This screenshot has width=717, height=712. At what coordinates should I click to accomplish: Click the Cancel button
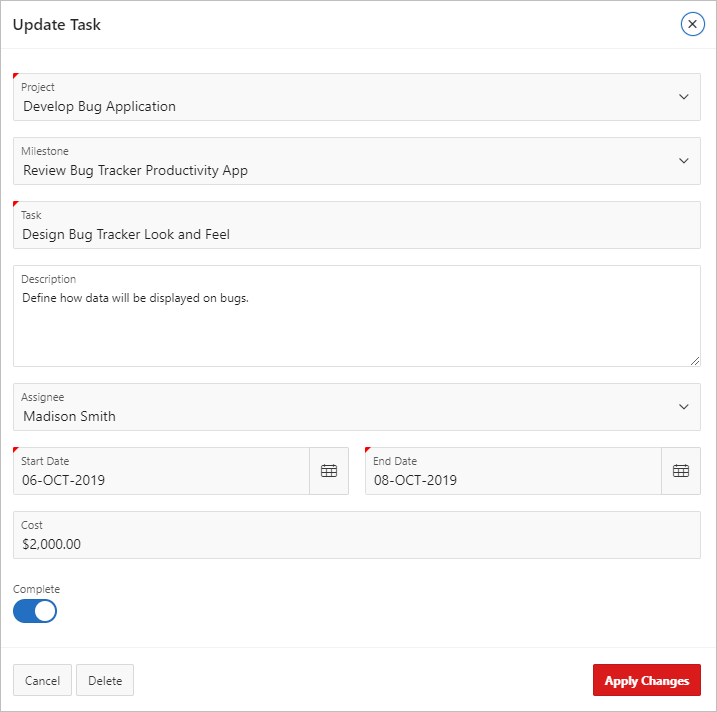point(42,680)
